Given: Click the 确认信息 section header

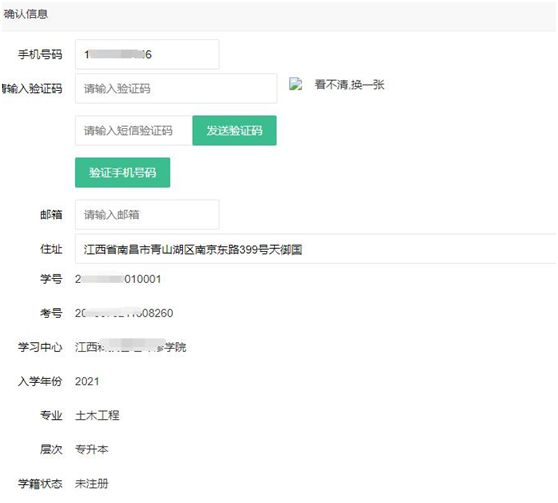Looking at the screenshot, I should 26,14.
